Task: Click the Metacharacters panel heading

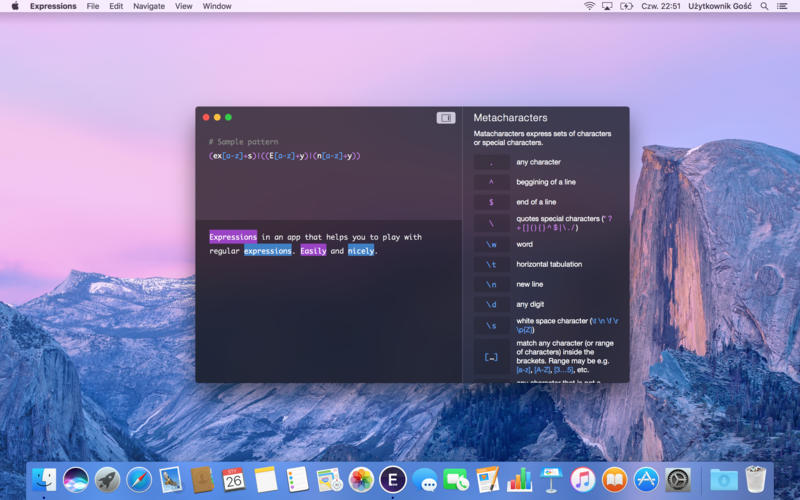Action: (510, 117)
